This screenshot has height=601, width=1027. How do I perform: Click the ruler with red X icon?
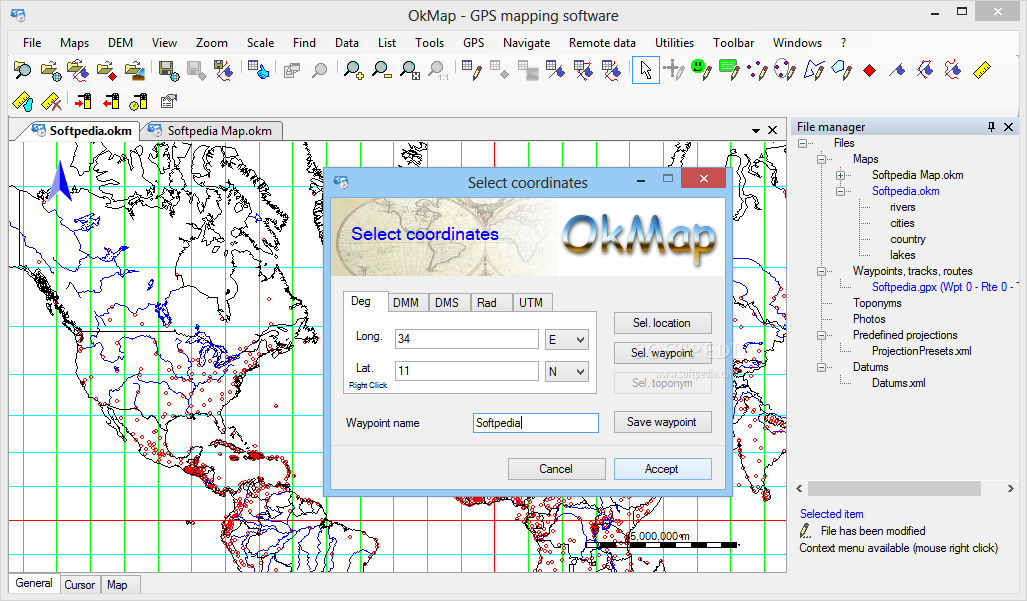coord(51,101)
